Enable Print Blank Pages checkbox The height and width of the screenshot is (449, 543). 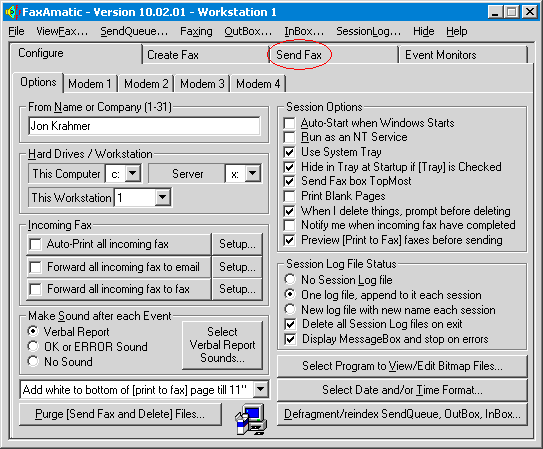click(289, 196)
